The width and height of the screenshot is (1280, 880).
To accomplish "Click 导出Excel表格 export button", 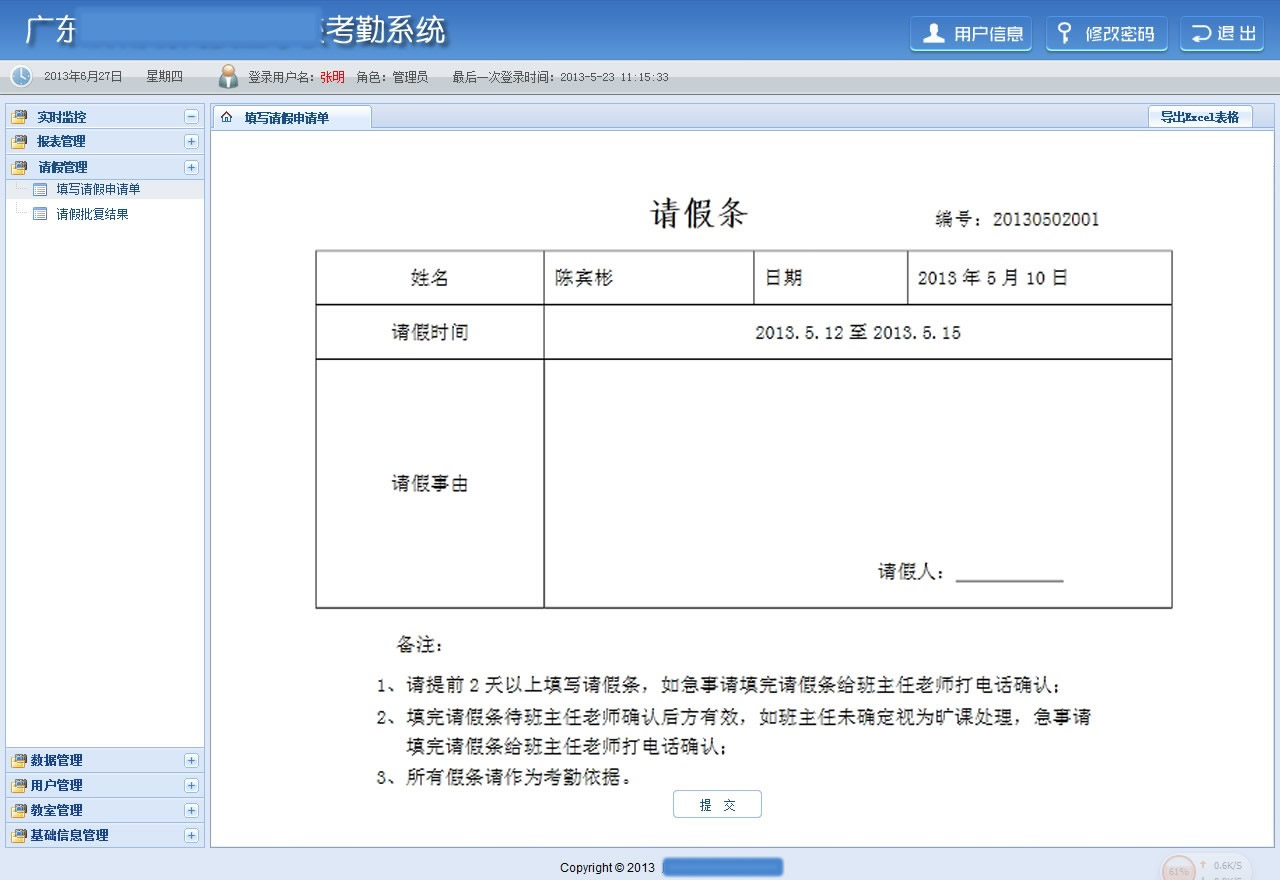I will pyautogui.click(x=1200, y=117).
